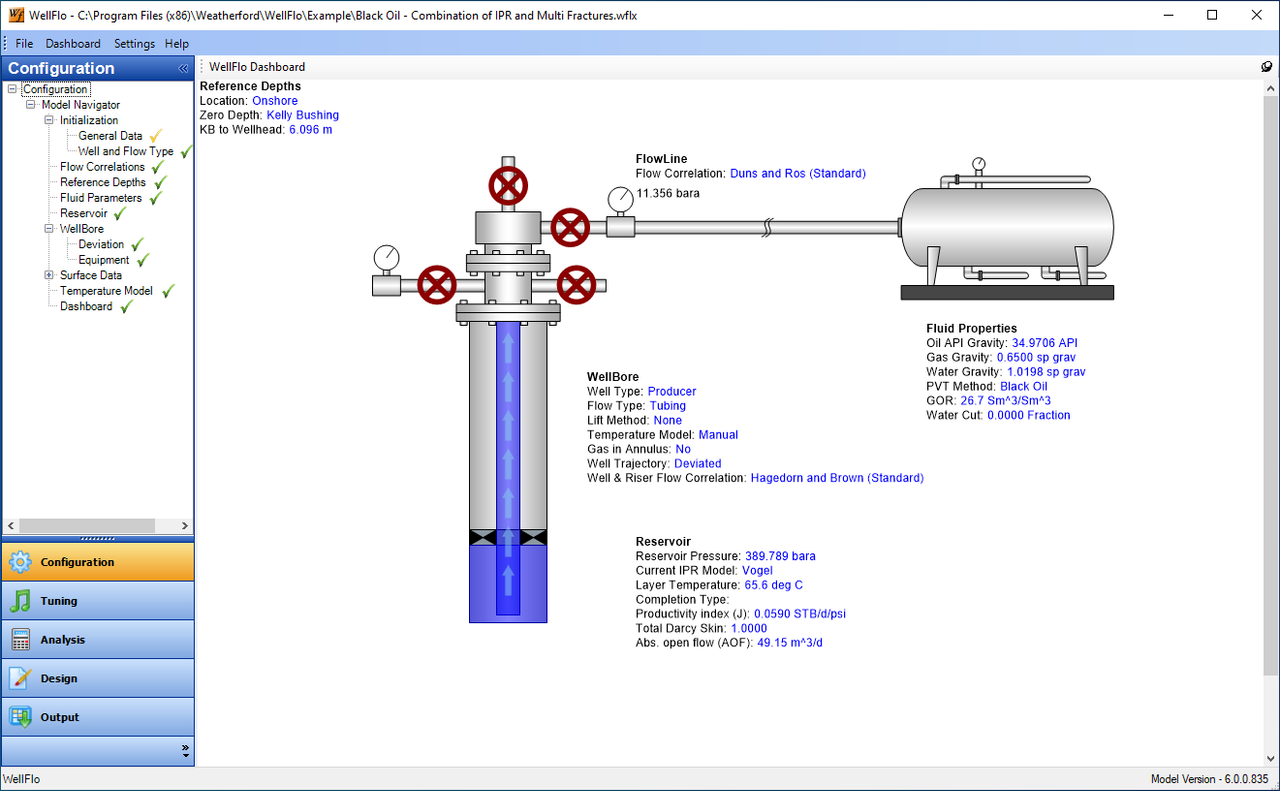This screenshot has height=791, width=1280.
Task: Click the left casing valve by gauge
Action: click(437, 285)
